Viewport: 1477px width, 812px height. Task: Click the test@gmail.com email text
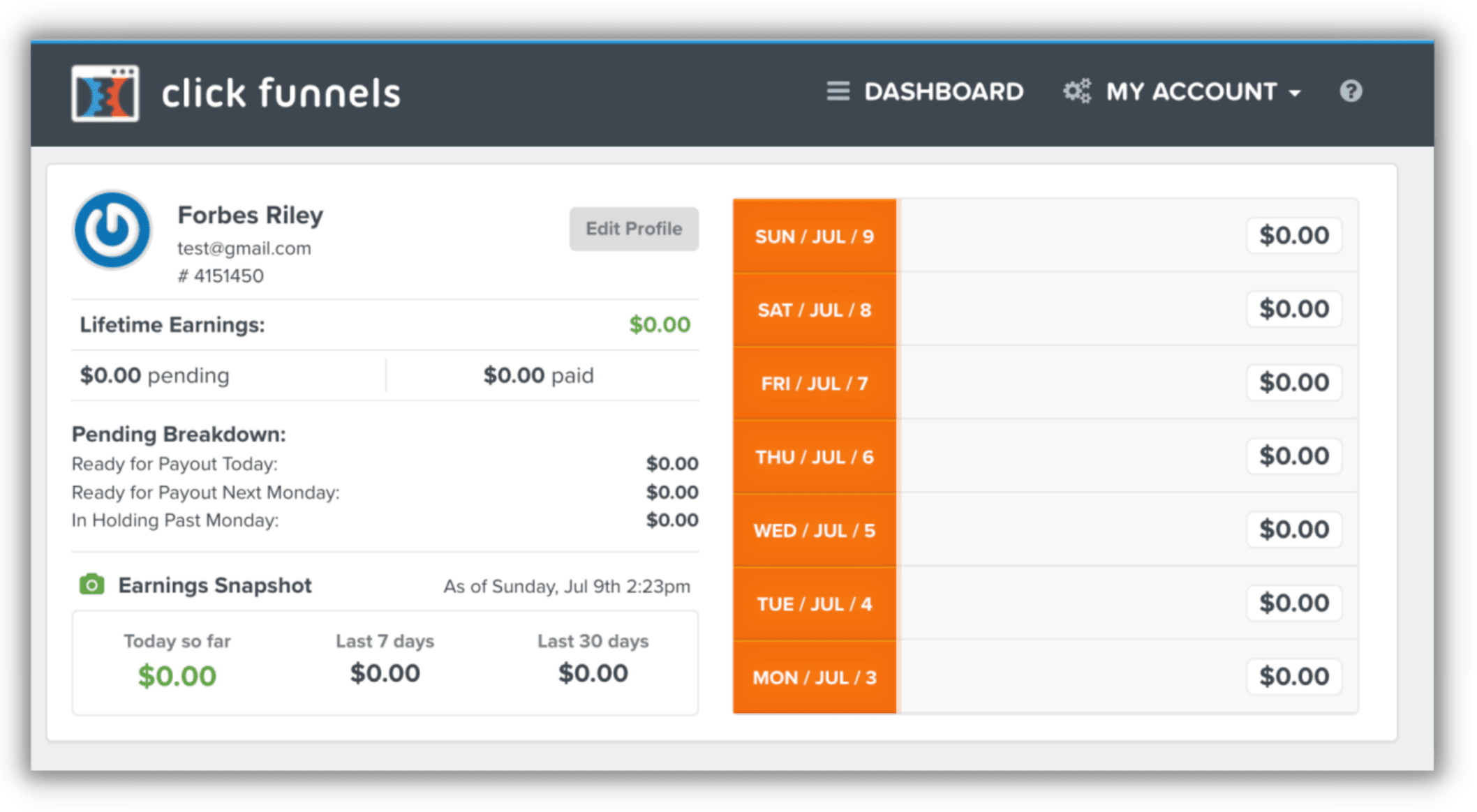244,248
